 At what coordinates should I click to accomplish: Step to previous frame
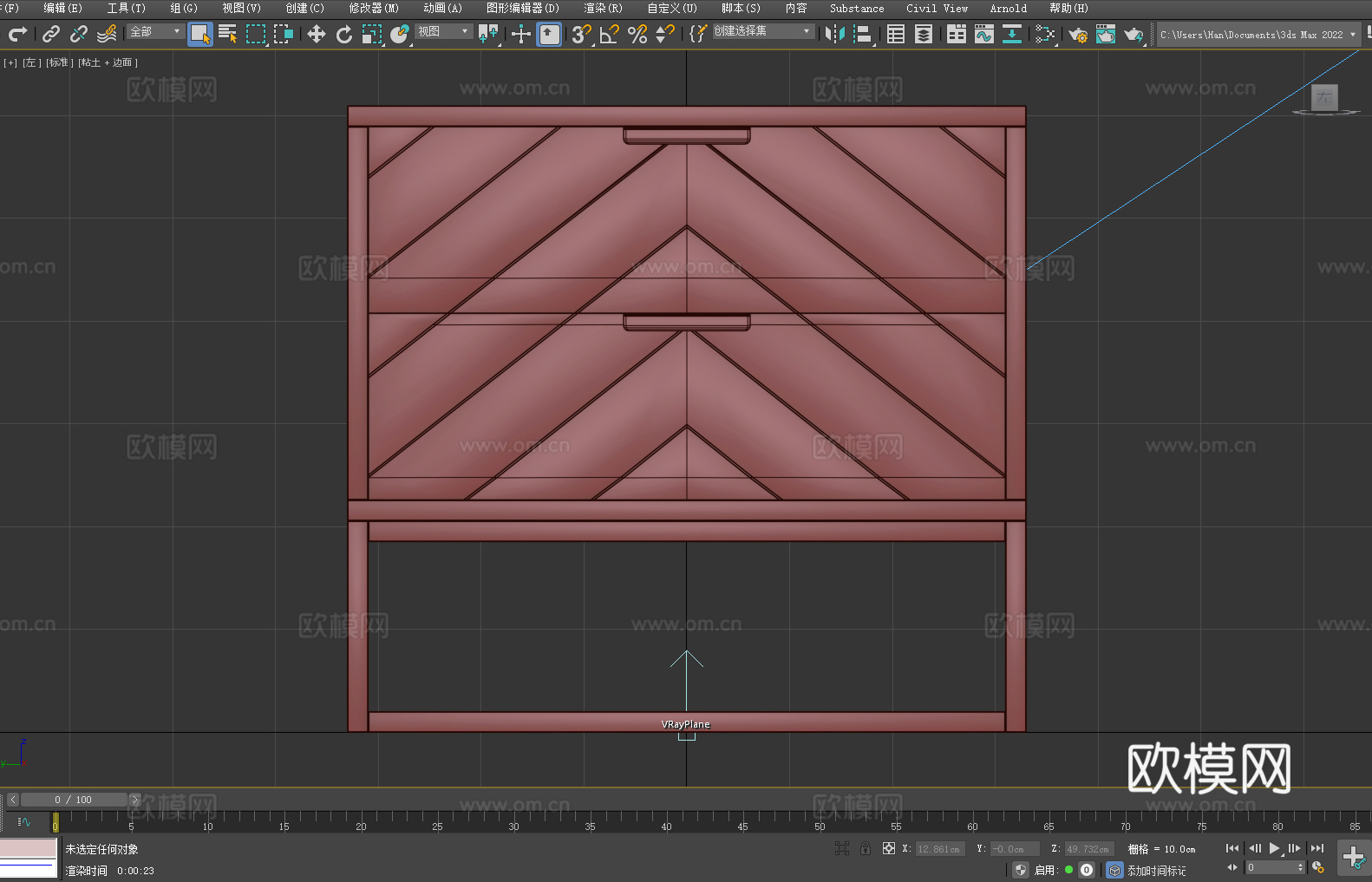(1254, 848)
